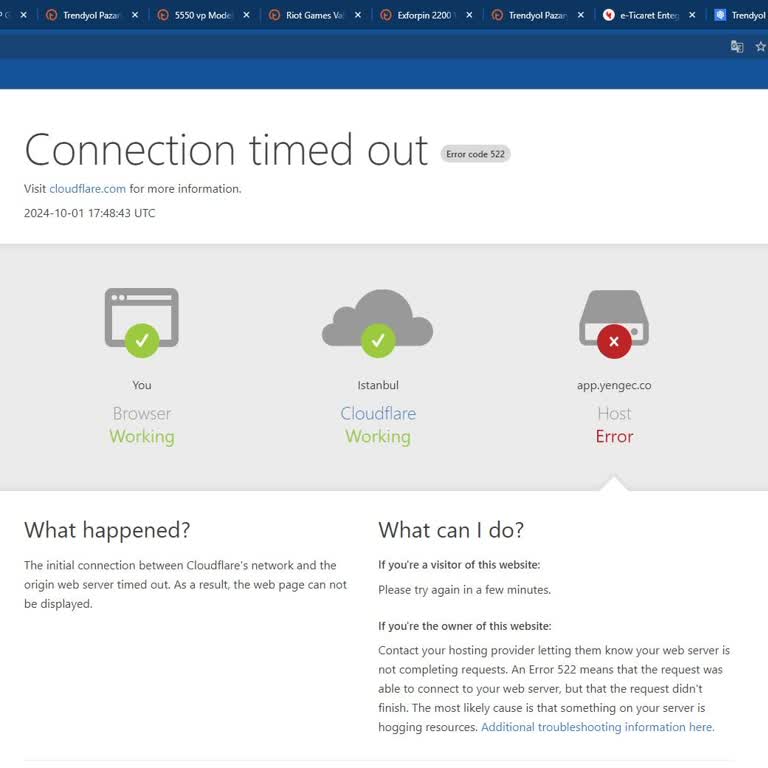Screen dimensions: 768x768
Task: Close the 5550 vp Model tab
Action: tap(247, 15)
